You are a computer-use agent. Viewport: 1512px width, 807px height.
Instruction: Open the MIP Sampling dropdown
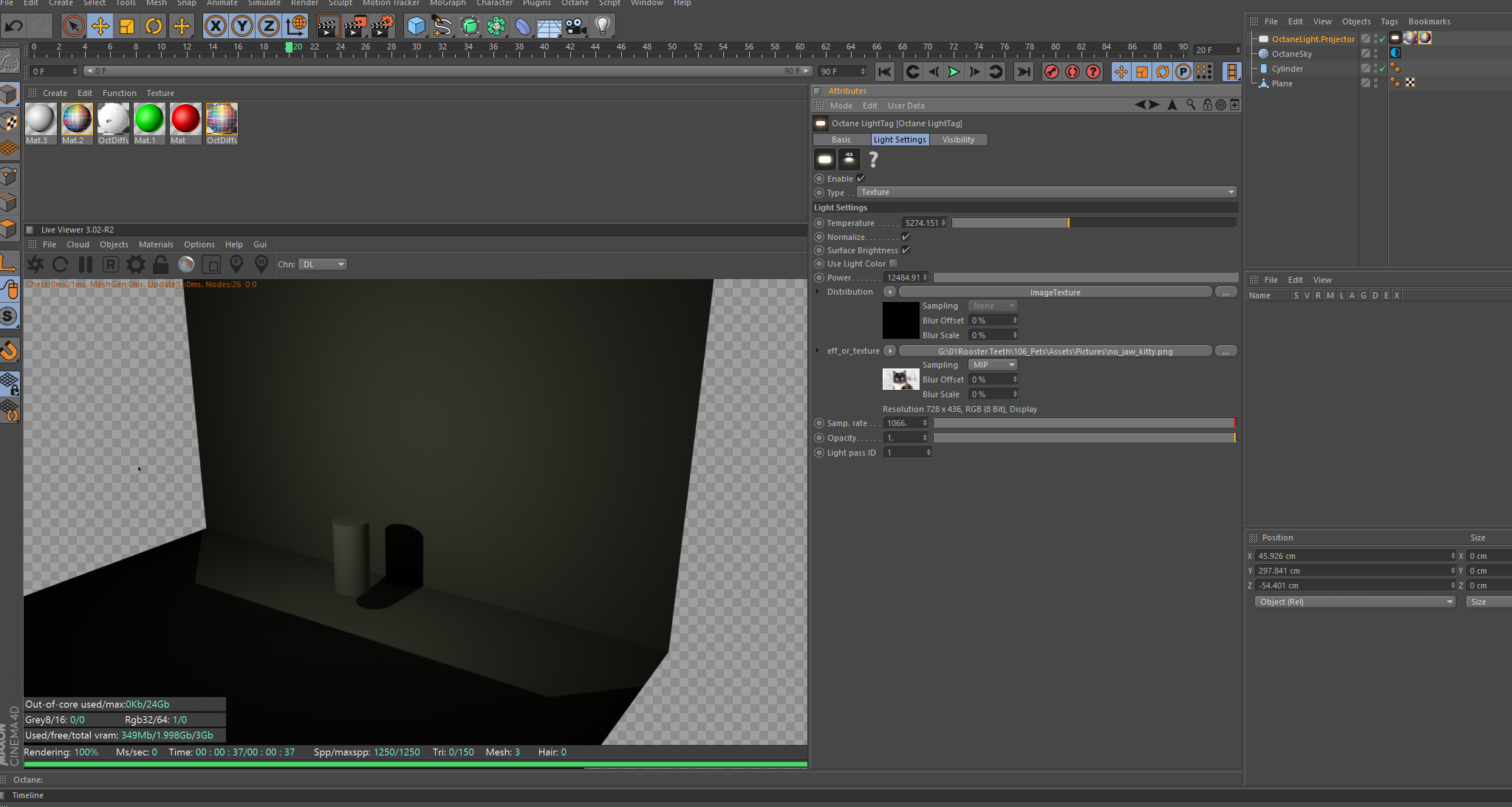pyautogui.click(x=993, y=365)
